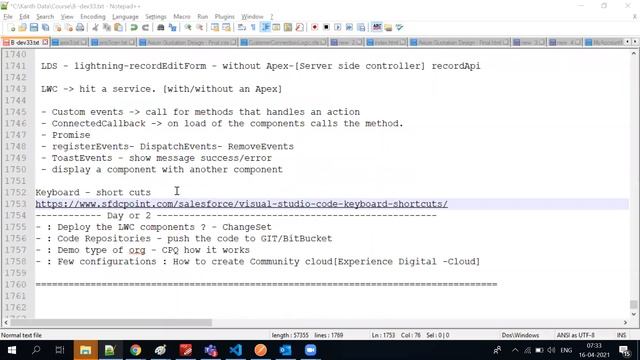Run macro multiple times icon
Viewport: 640px width, 360px height.
coord(349,27)
